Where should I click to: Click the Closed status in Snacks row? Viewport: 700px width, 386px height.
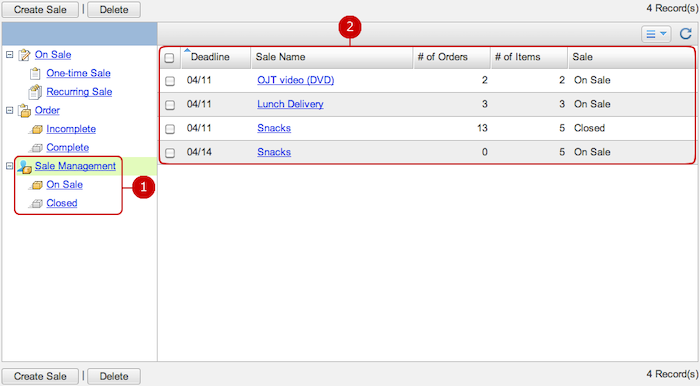tap(589, 128)
